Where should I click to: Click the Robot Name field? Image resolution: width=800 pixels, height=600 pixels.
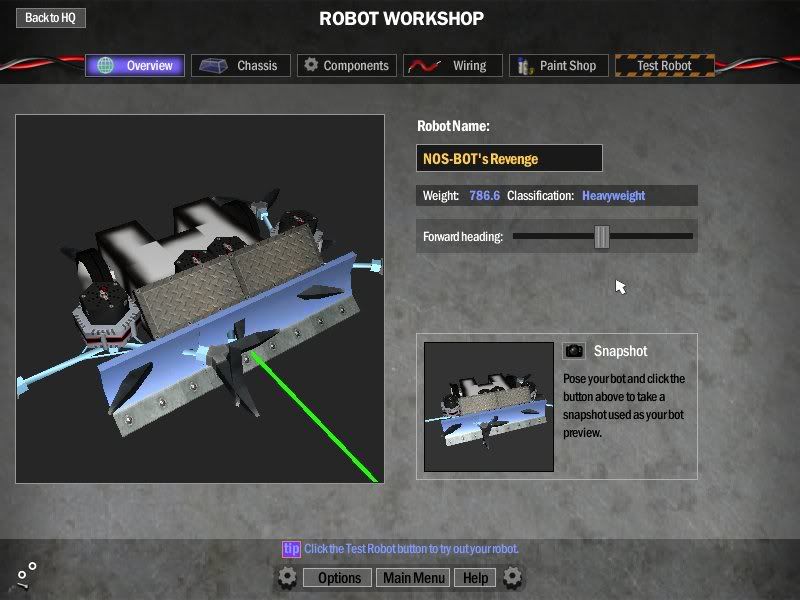coord(509,158)
